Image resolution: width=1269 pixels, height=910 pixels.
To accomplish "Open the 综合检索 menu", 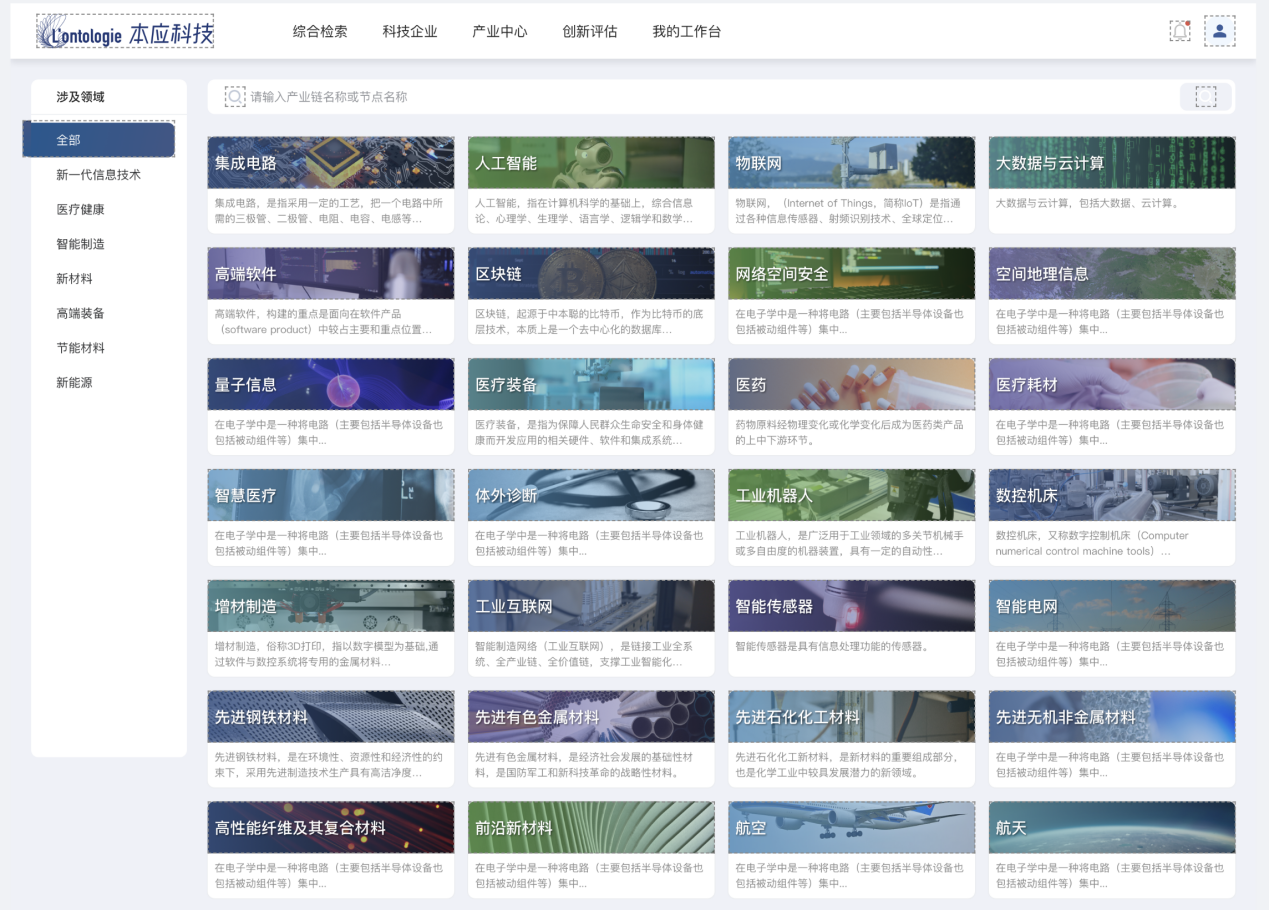I will point(320,32).
